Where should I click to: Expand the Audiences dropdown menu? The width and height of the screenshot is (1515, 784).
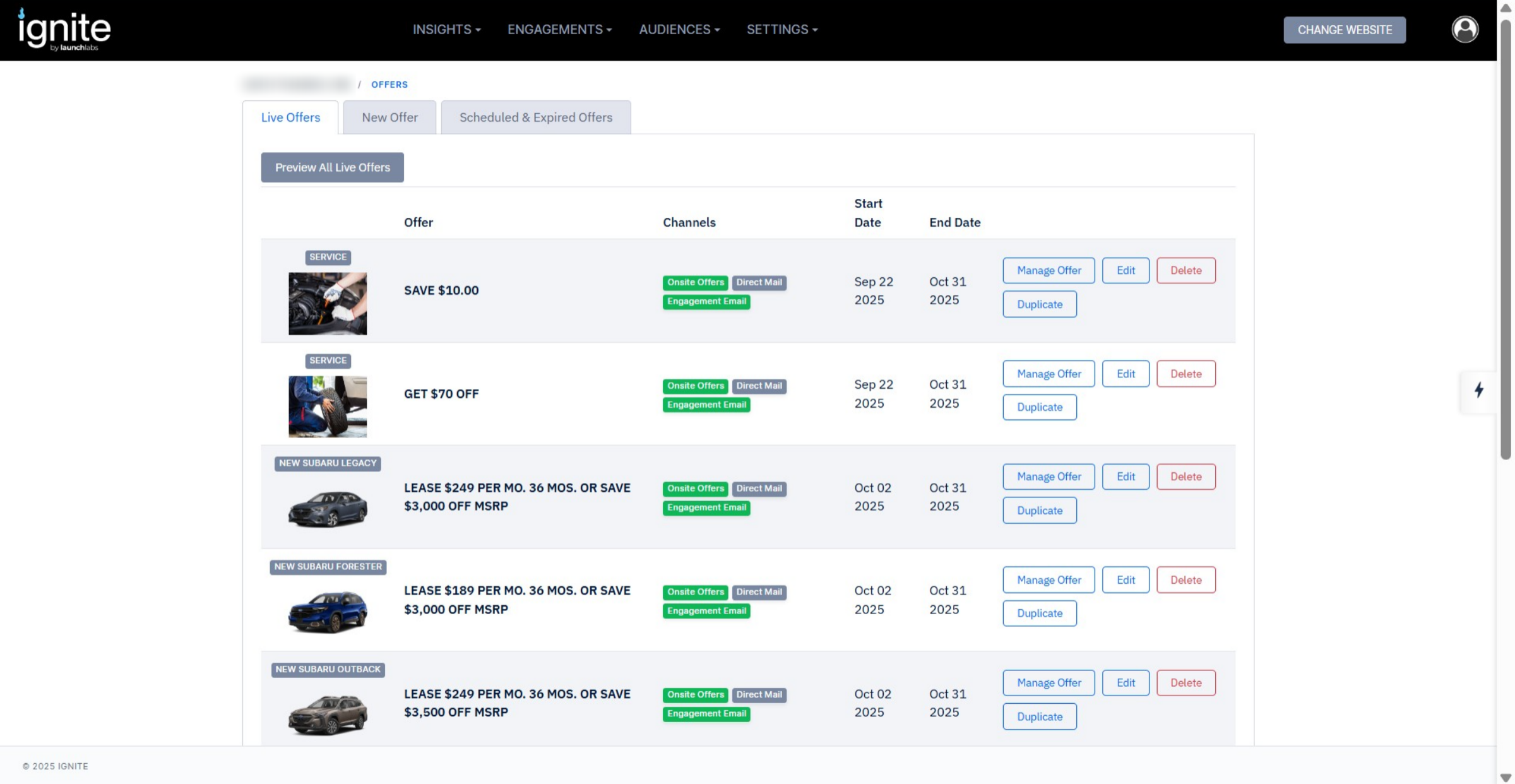pos(679,30)
